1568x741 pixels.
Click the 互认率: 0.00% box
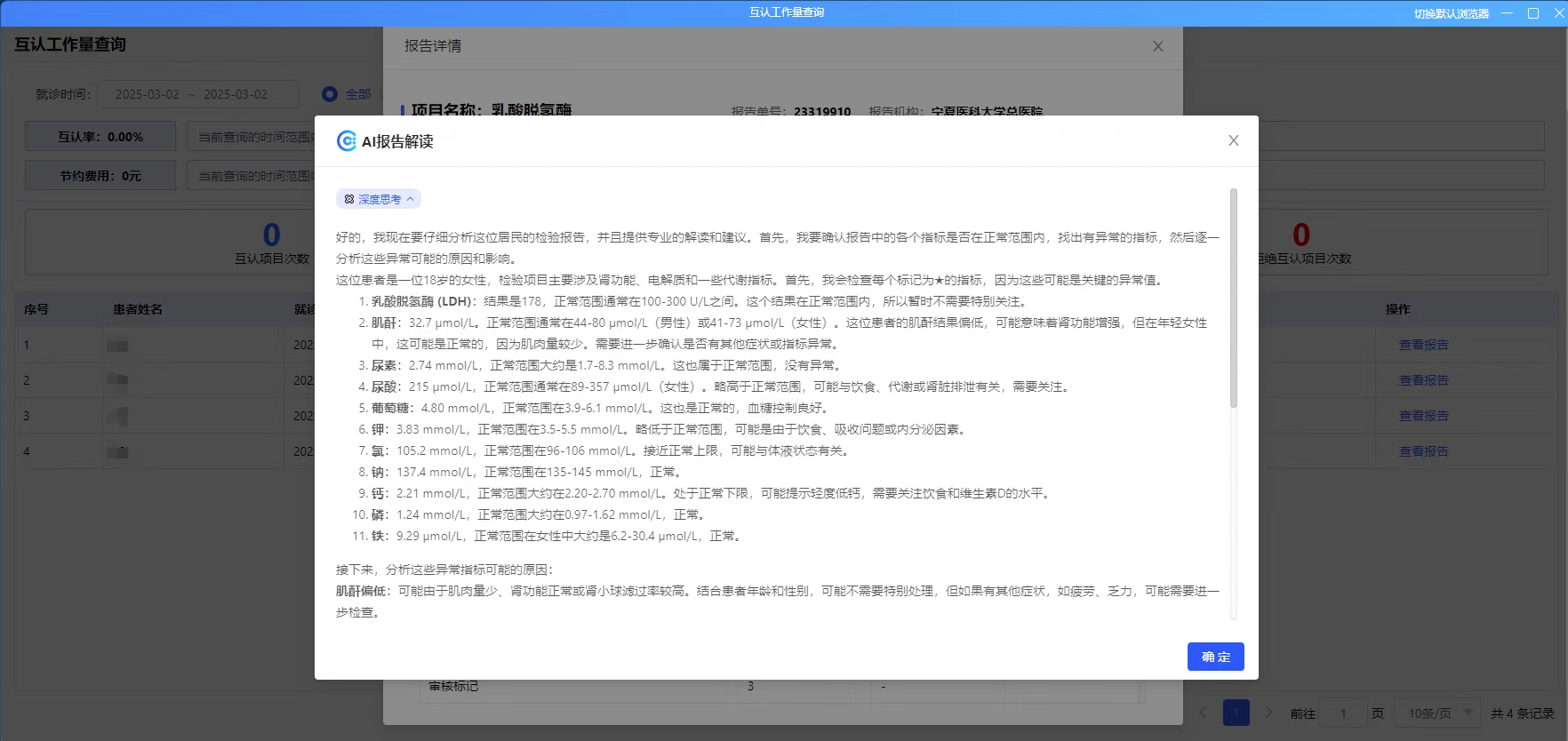[x=100, y=137]
